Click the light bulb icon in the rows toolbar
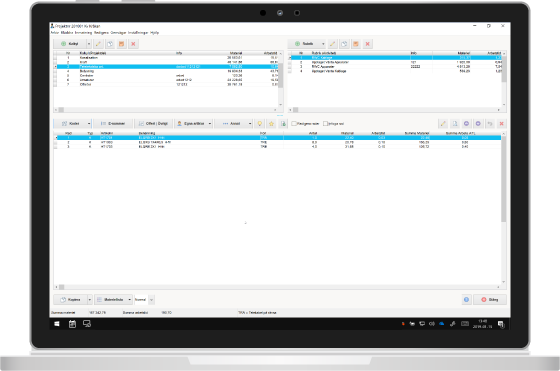This screenshot has width=560, height=371. 260,124
